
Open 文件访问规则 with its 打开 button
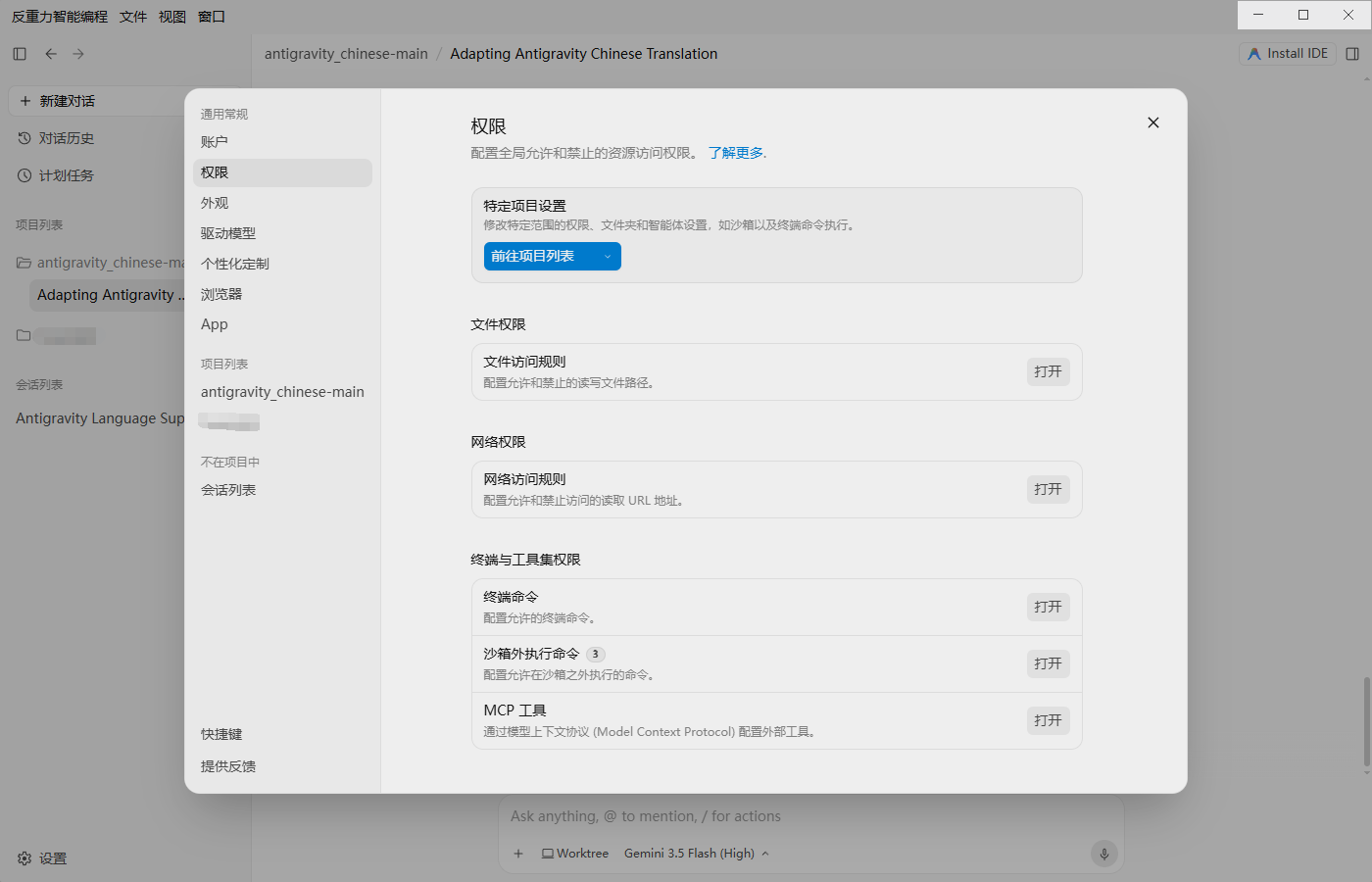pyautogui.click(x=1048, y=371)
